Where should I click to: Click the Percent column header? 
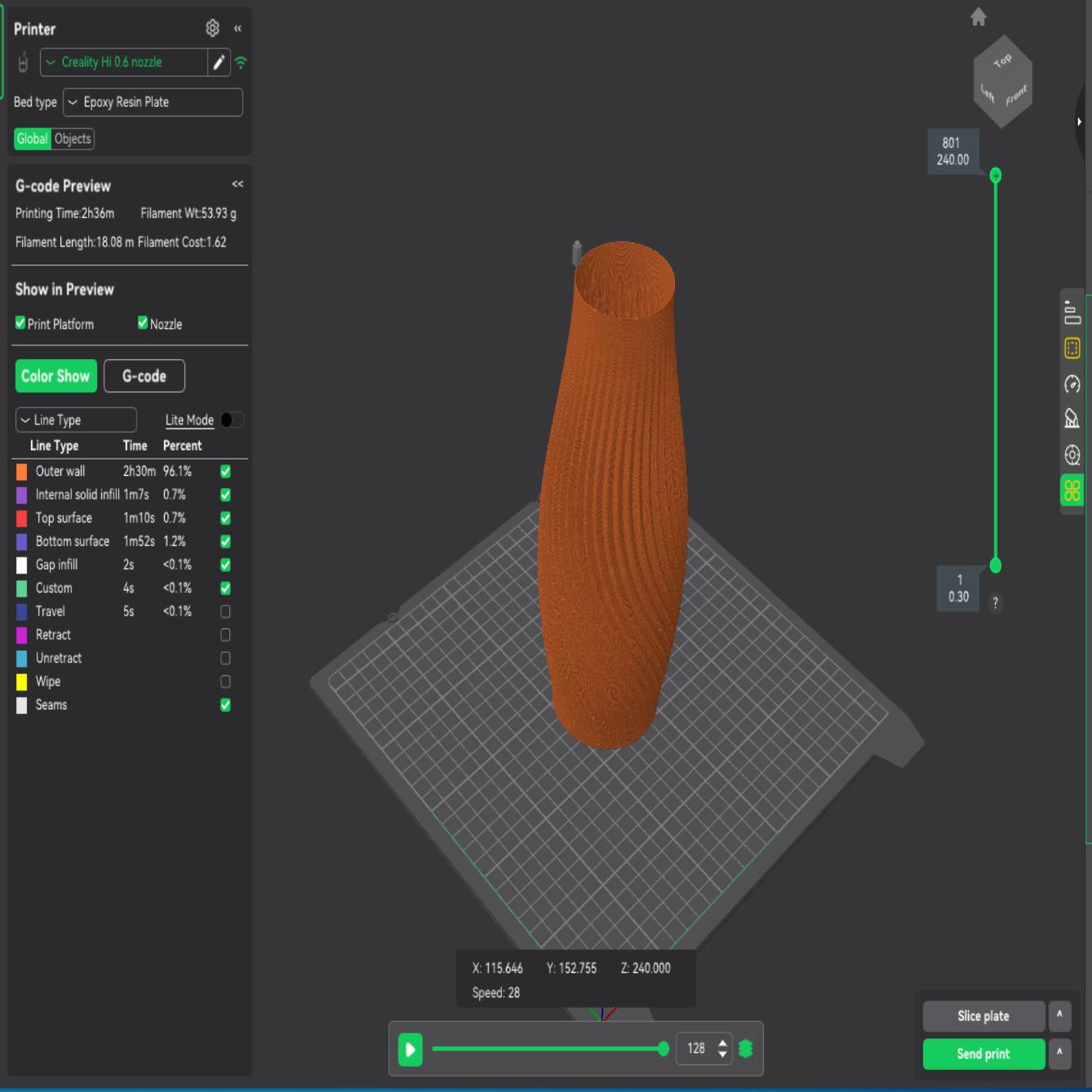pos(182,446)
